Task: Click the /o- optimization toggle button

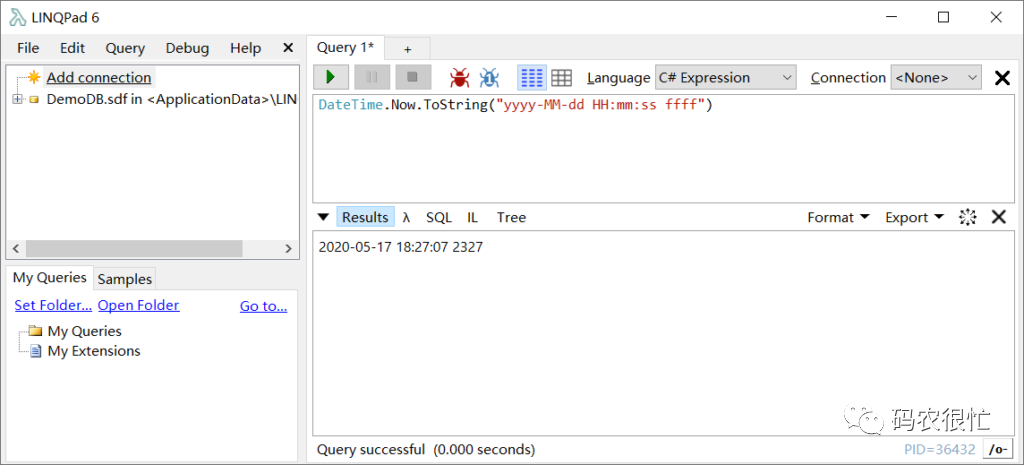Action: 998,449
